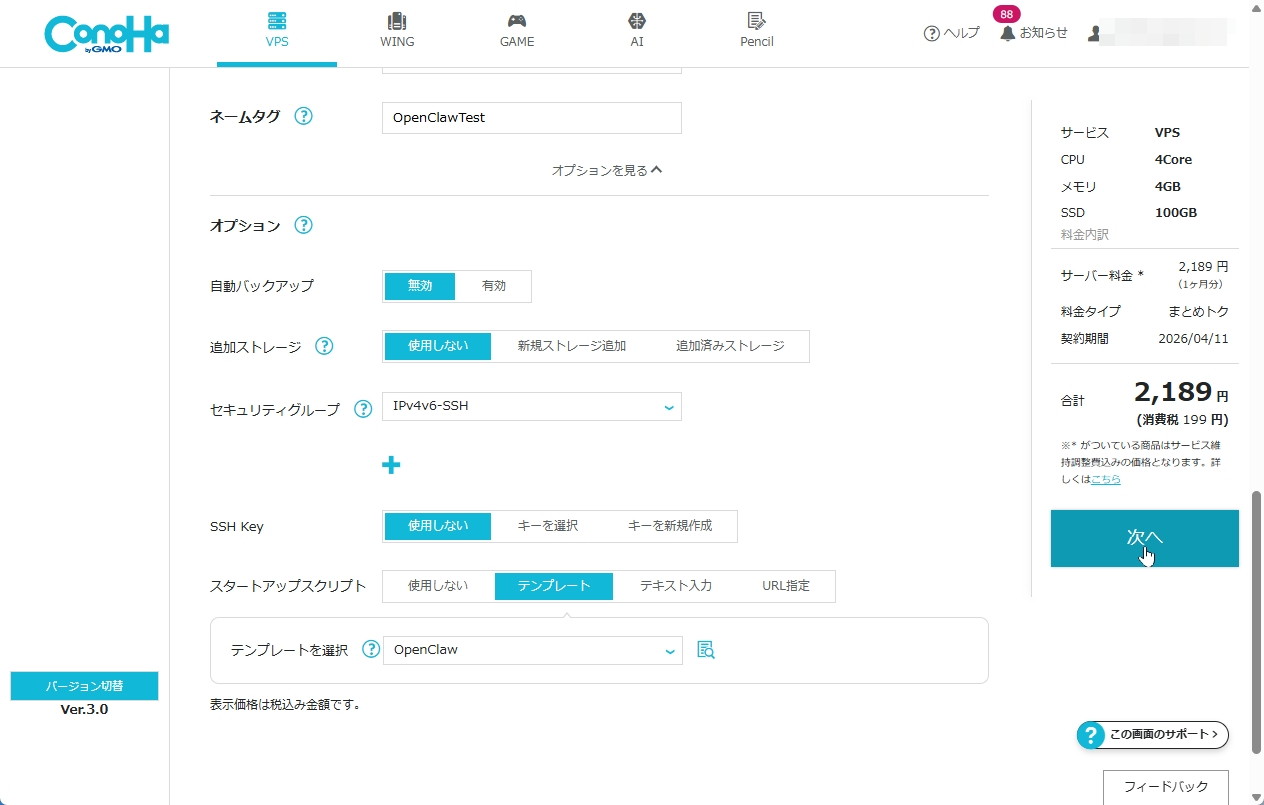Screen dimensions: 1264x805
Task: Switch startup script to テキスト入力
Action: pos(674,586)
